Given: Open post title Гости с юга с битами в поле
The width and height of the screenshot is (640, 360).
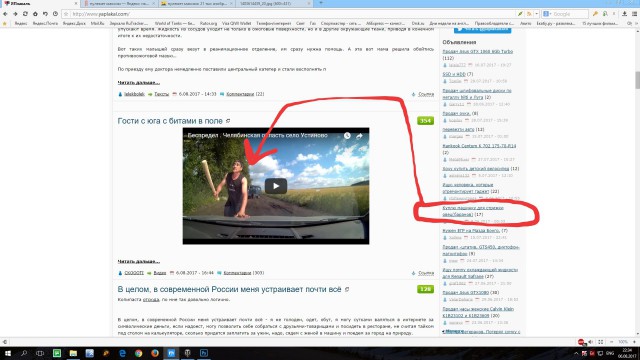Looking at the screenshot, I should (170, 121).
